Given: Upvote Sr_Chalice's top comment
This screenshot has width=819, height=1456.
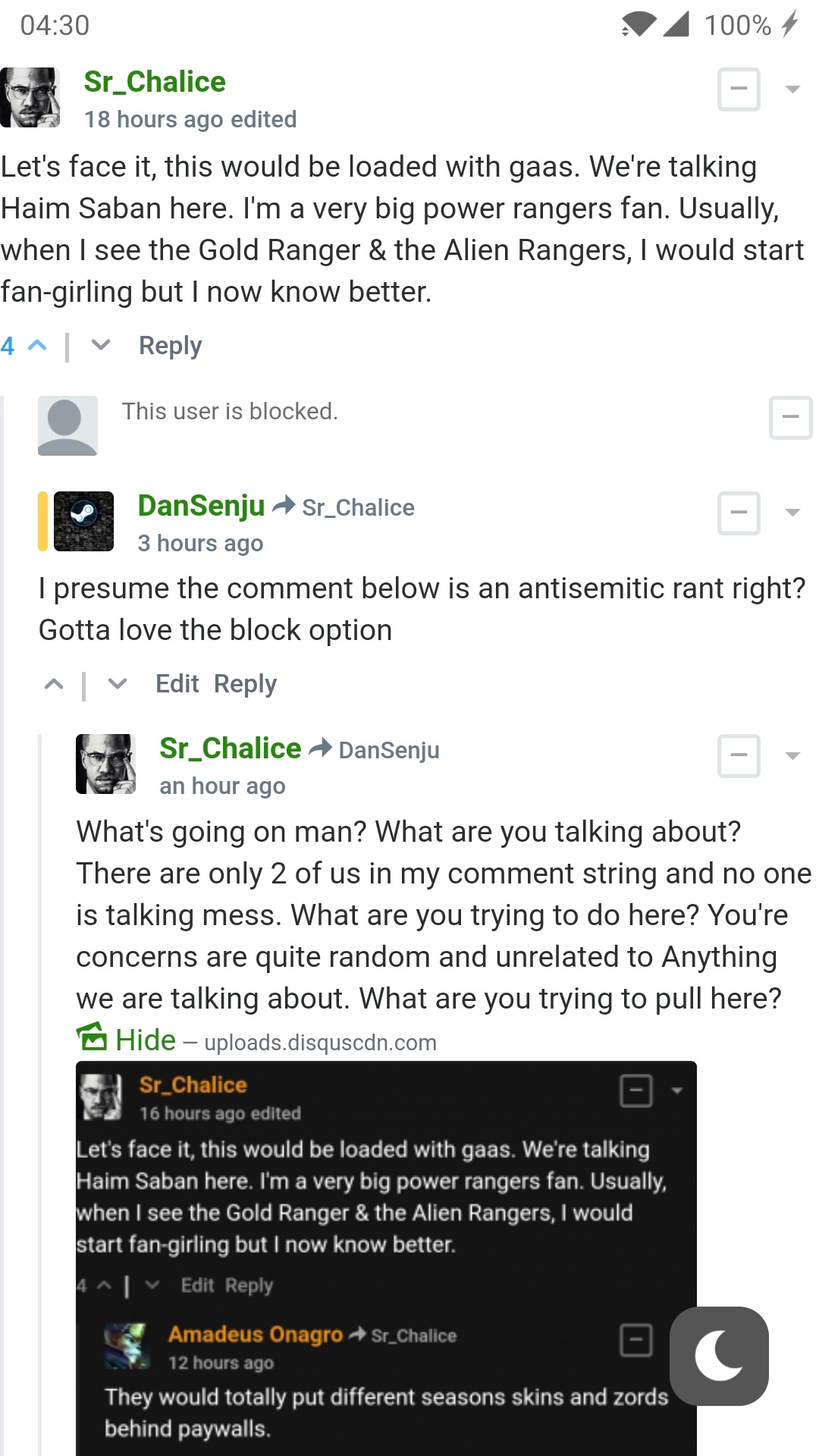Looking at the screenshot, I should click(37, 346).
